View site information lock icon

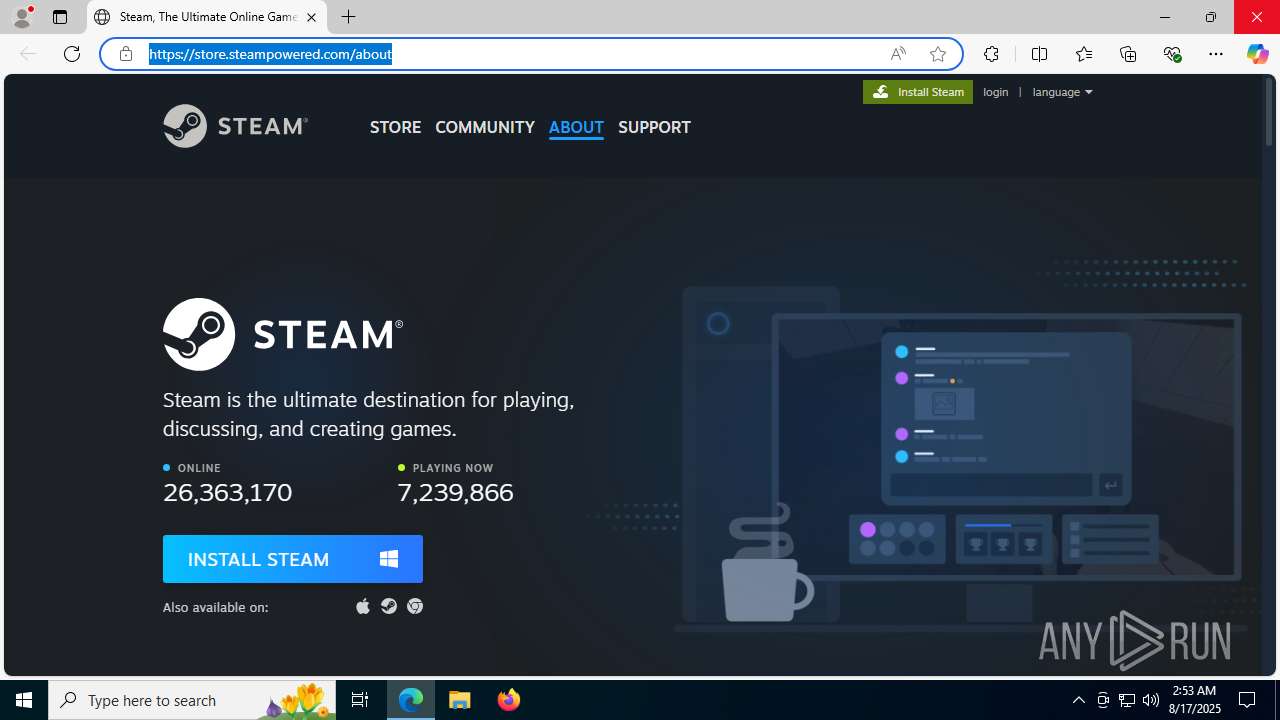point(126,54)
